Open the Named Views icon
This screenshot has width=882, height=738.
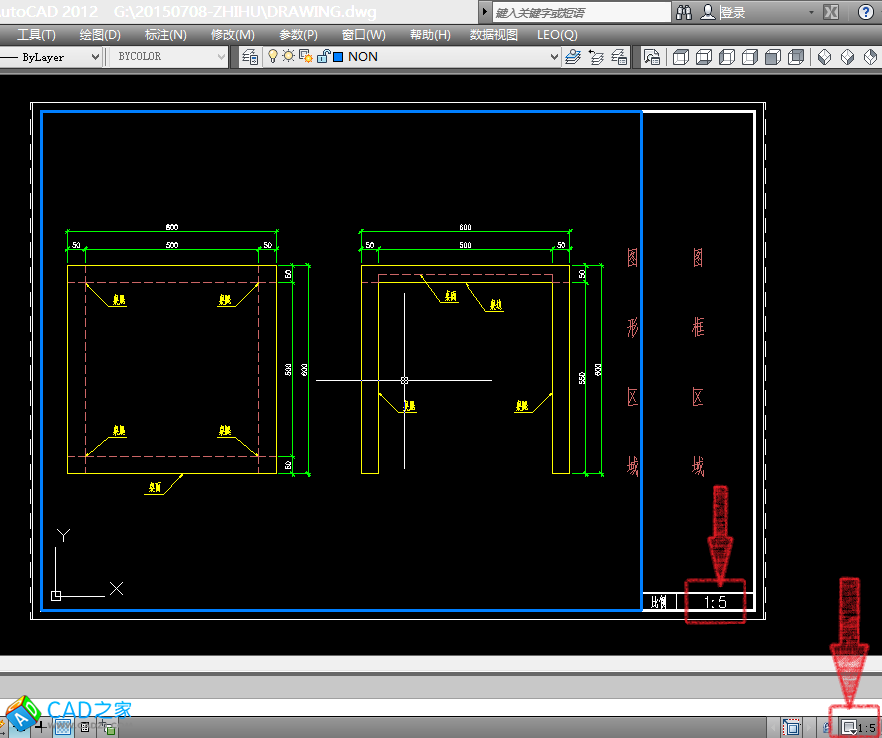(652, 57)
